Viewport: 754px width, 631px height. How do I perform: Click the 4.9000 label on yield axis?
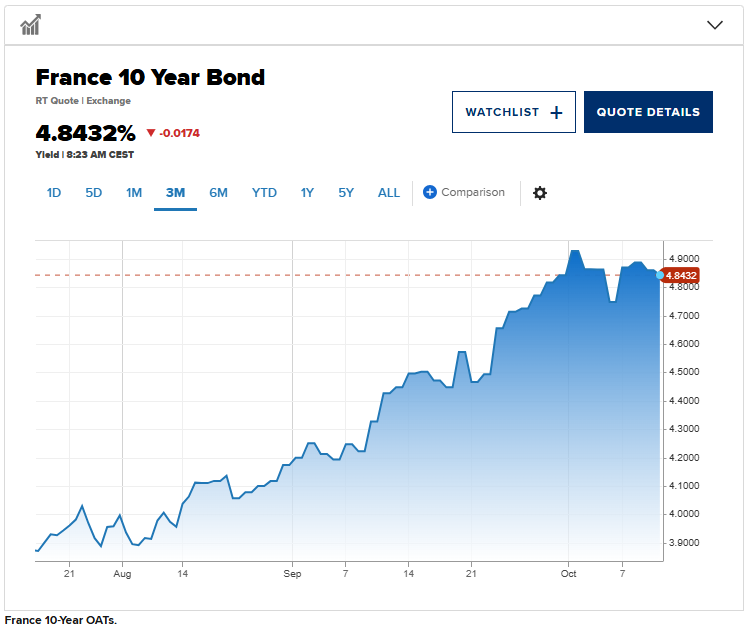[684, 259]
